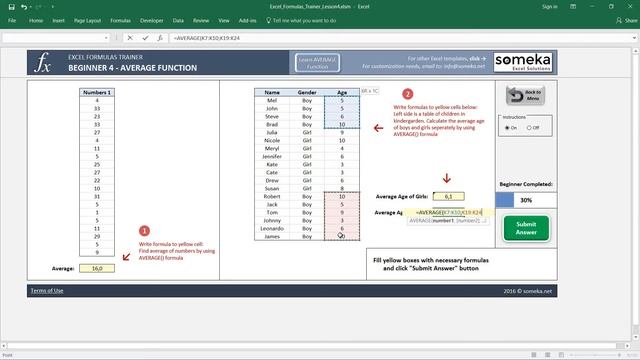The width and height of the screenshot is (640, 360).
Task: Click the value 29 in Numbers 1
Action: (97, 237)
